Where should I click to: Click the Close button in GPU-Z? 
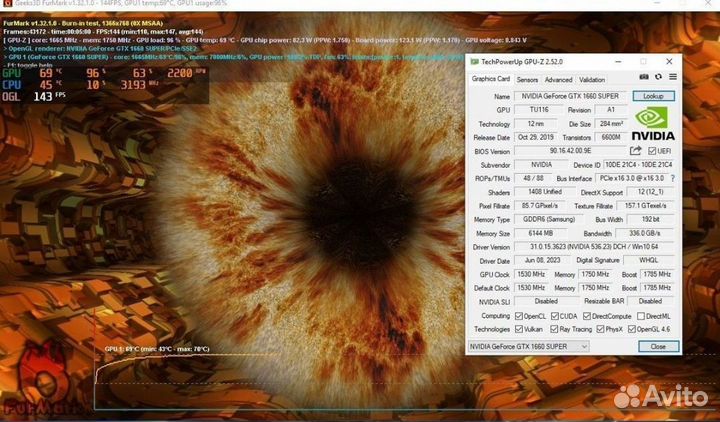(658, 347)
